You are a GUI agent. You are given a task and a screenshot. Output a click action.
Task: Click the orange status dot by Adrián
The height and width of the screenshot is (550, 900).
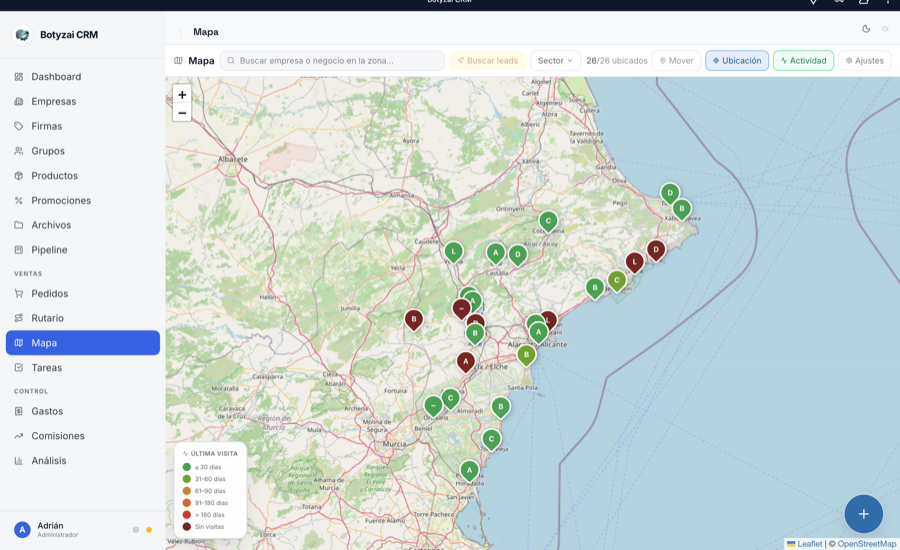pos(149,530)
